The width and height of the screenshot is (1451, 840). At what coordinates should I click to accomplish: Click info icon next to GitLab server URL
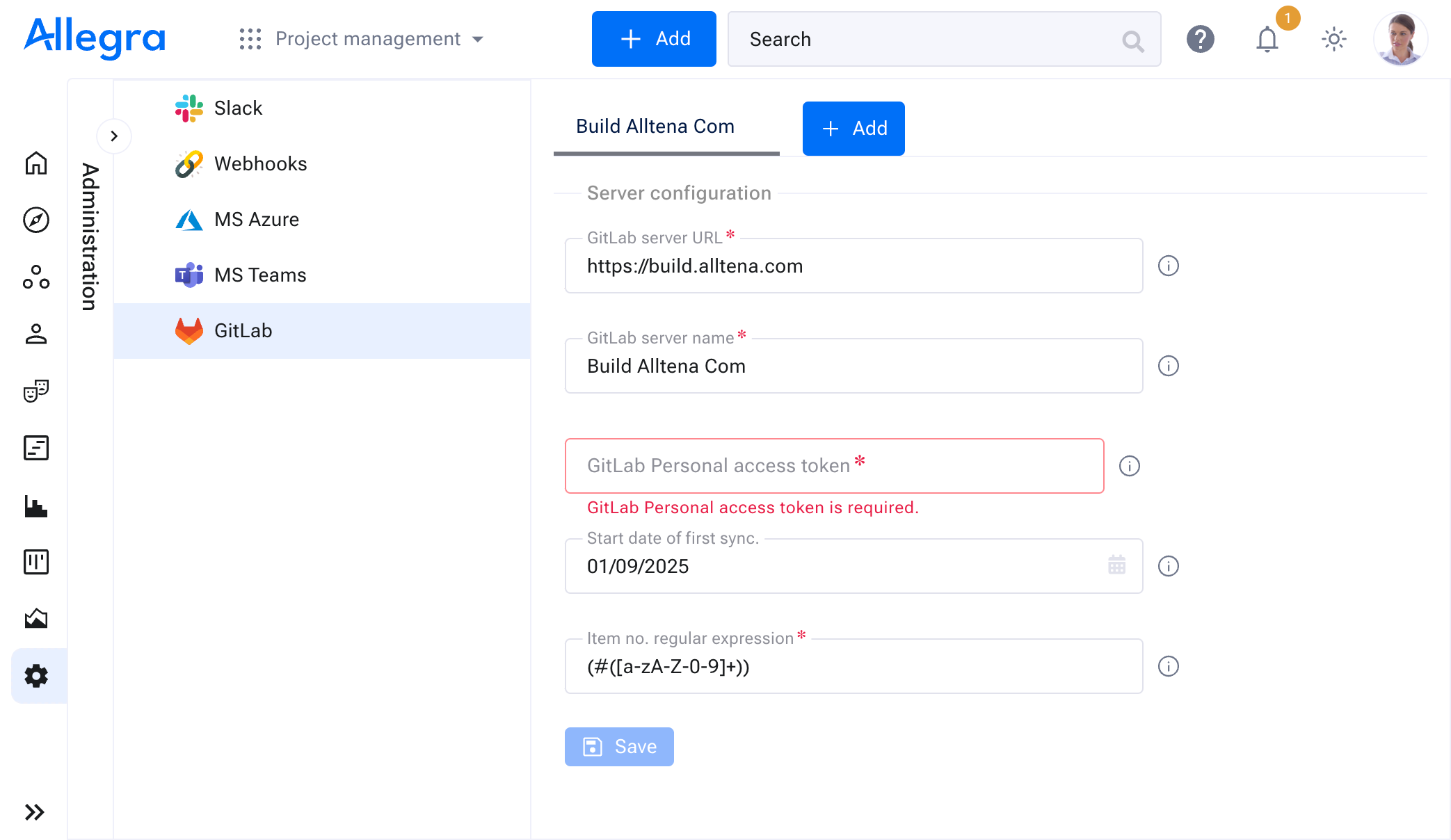(x=1167, y=265)
